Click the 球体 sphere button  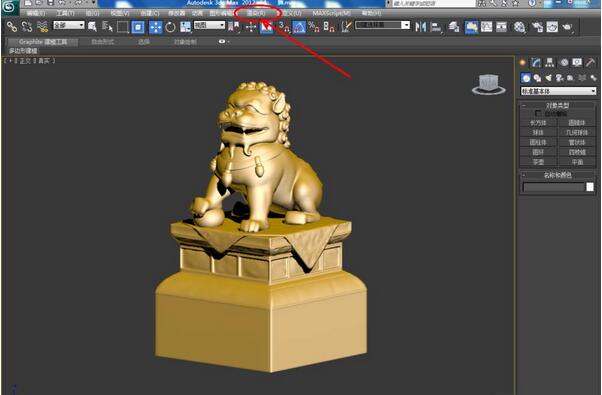click(x=538, y=132)
